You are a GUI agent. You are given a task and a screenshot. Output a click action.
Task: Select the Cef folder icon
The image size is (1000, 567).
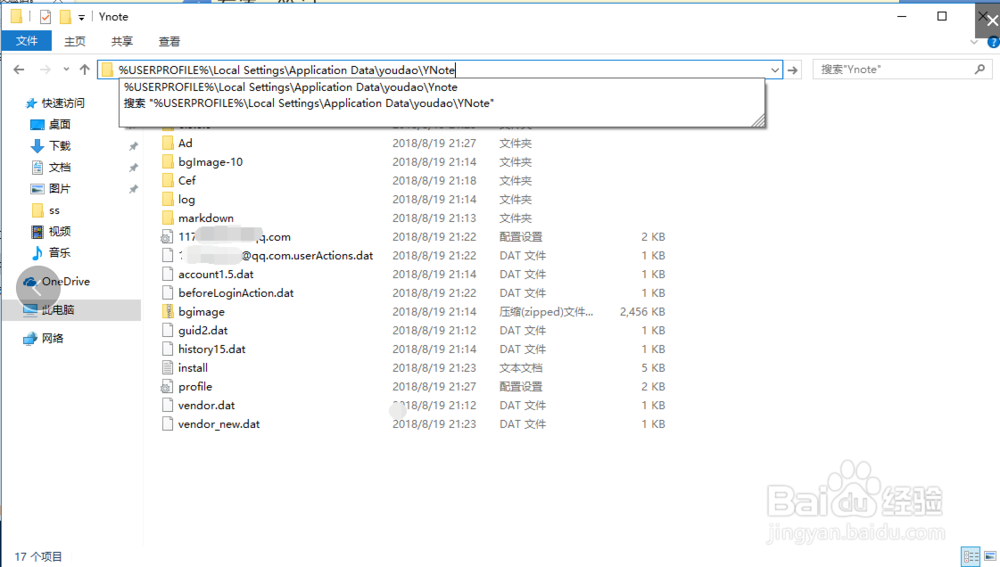[167, 180]
